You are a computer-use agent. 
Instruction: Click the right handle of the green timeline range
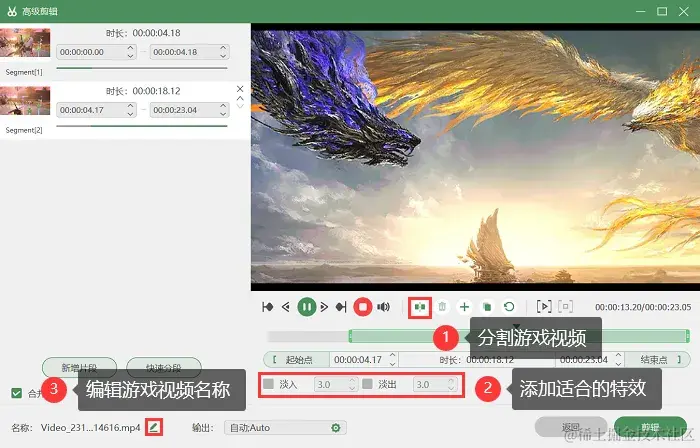pos(688,336)
